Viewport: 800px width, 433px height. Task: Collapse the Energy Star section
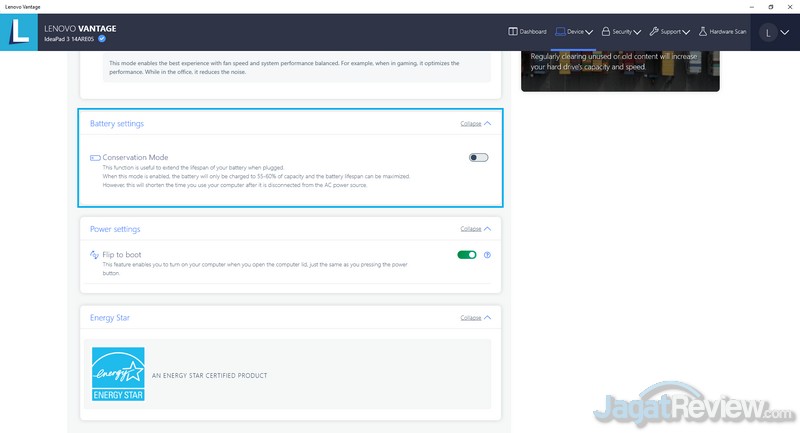475,318
